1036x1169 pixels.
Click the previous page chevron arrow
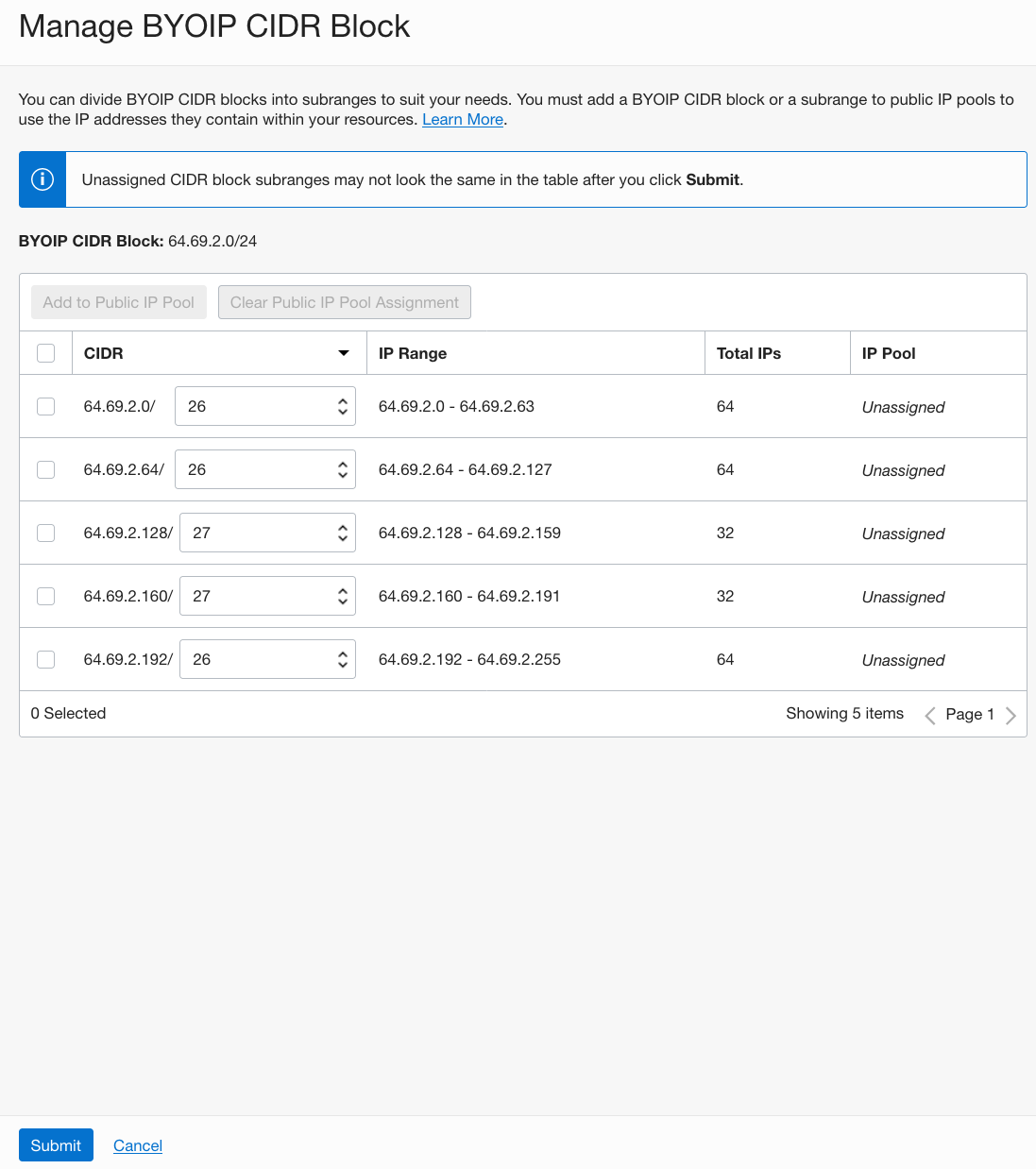(x=929, y=715)
